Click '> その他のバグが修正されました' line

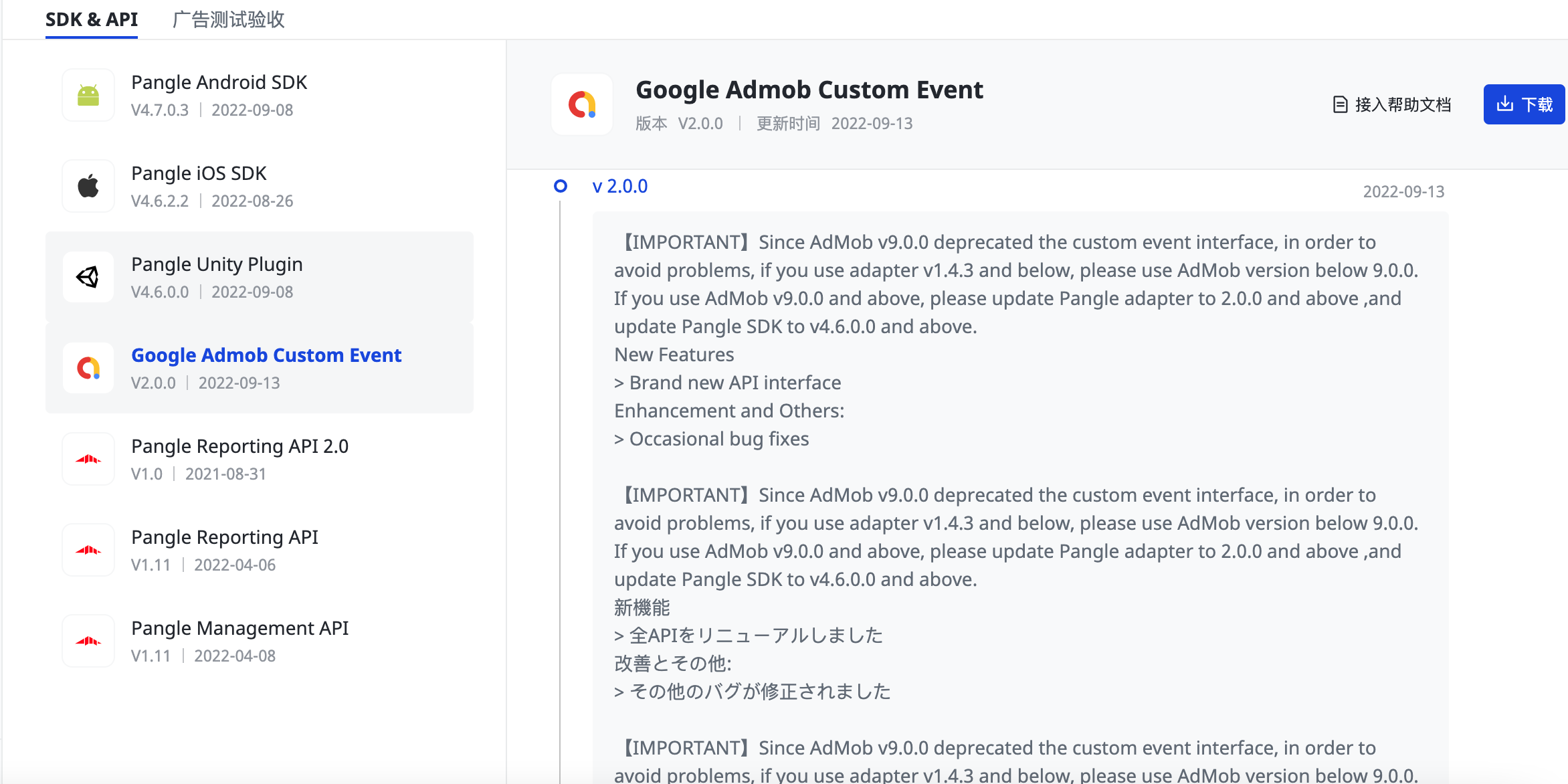[753, 692]
